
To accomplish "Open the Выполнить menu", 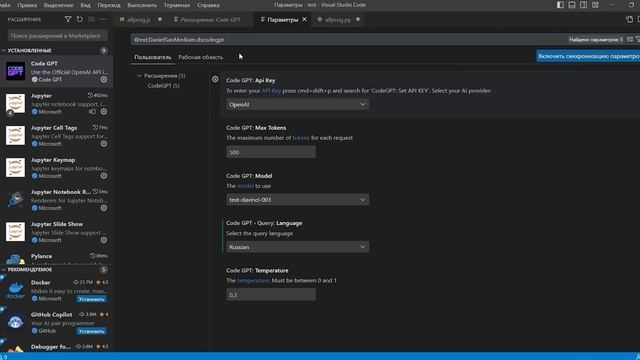I will click(x=142, y=5).
